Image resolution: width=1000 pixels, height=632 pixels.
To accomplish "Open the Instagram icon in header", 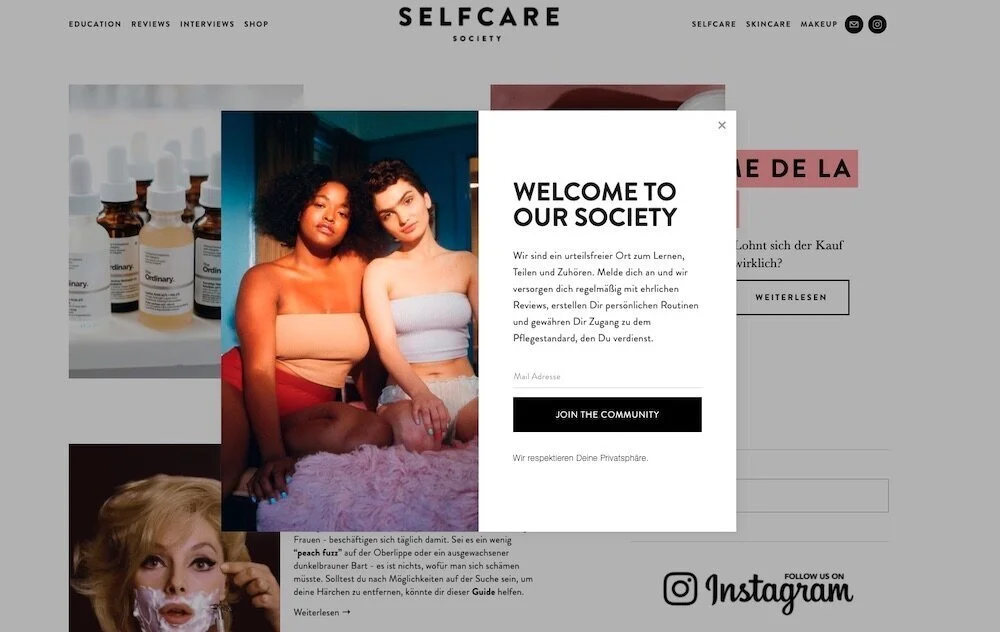I will [x=878, y=24].
